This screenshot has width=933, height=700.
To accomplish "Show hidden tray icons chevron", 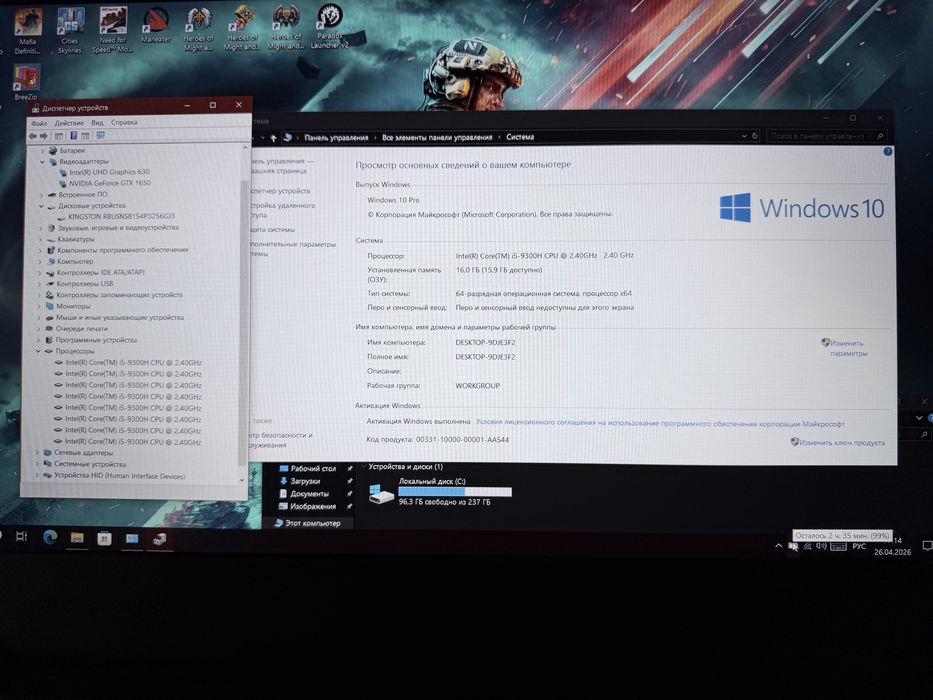I will point(778,546).
